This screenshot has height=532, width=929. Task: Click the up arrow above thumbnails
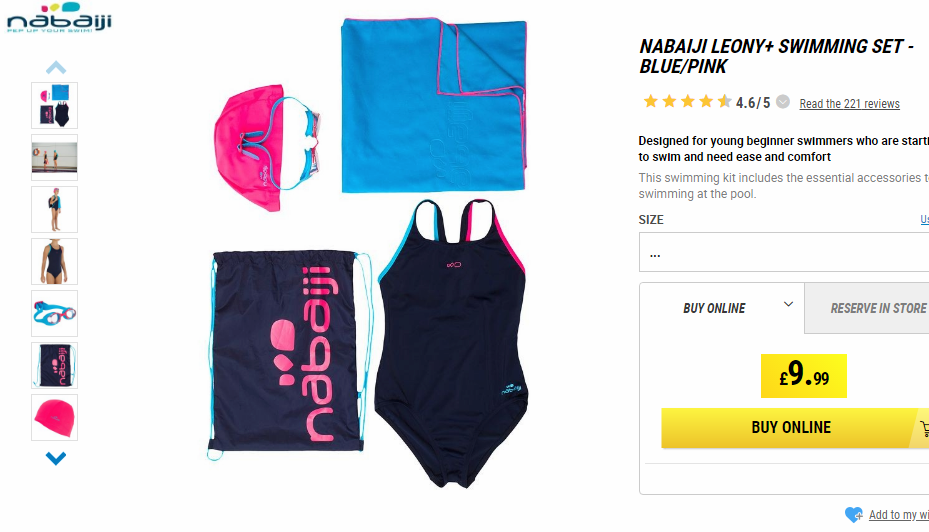(56, 67)
